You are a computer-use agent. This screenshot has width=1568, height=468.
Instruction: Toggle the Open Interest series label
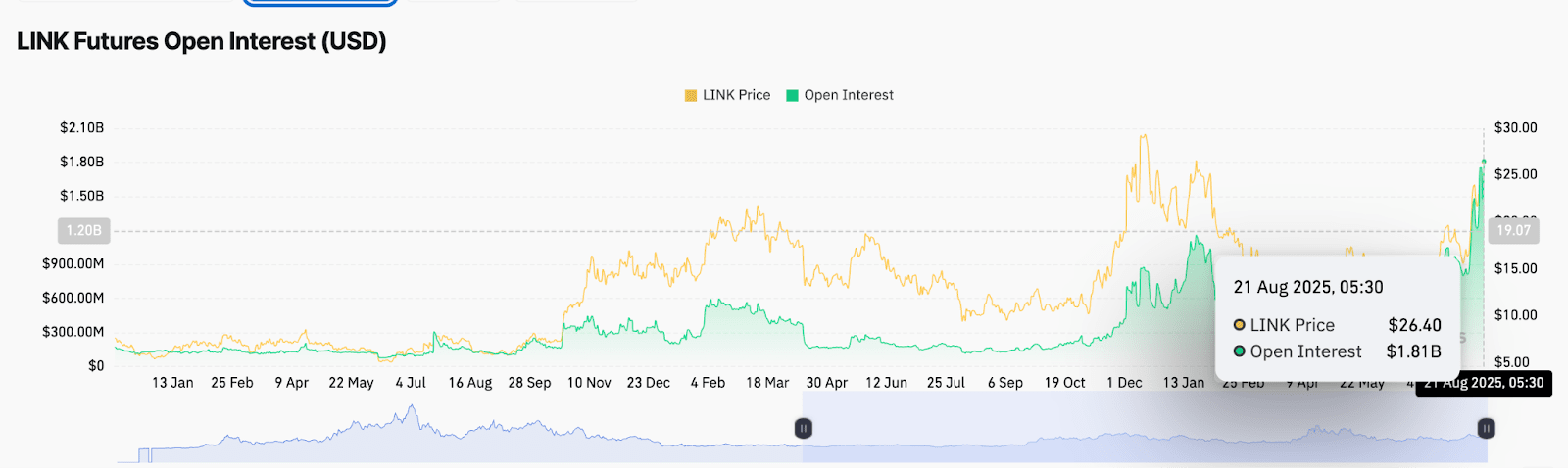849,95
